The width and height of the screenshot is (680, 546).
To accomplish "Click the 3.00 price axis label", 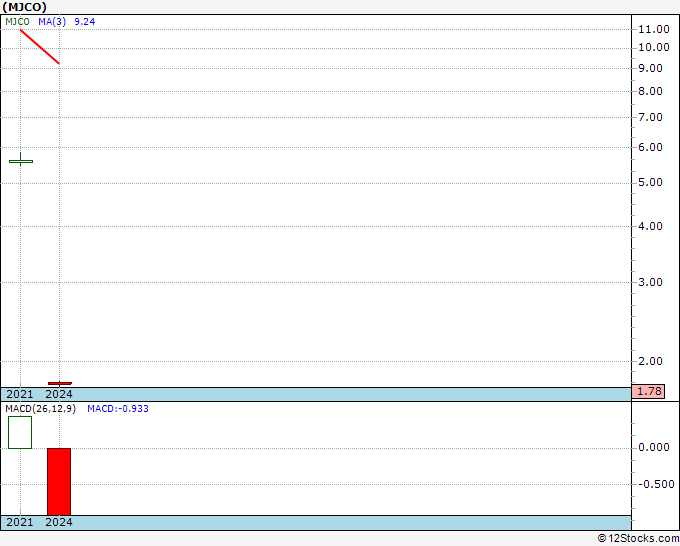I will click(x=651, y=282).
